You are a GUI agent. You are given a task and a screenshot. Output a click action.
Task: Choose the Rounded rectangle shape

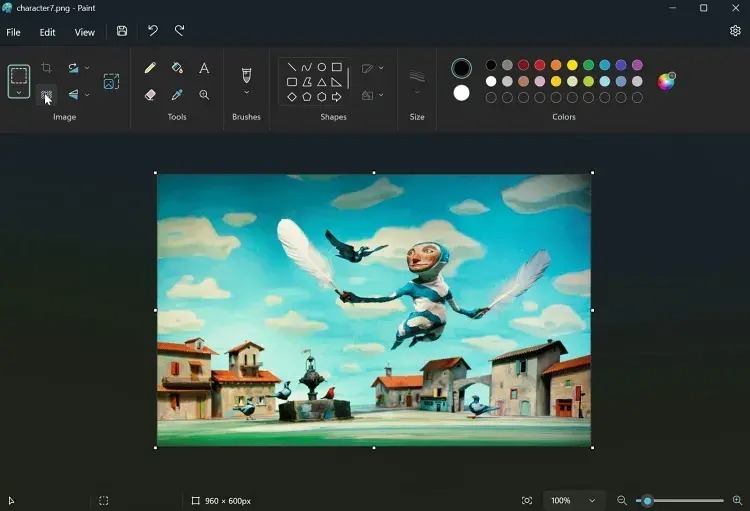click(x=291, y=82)
